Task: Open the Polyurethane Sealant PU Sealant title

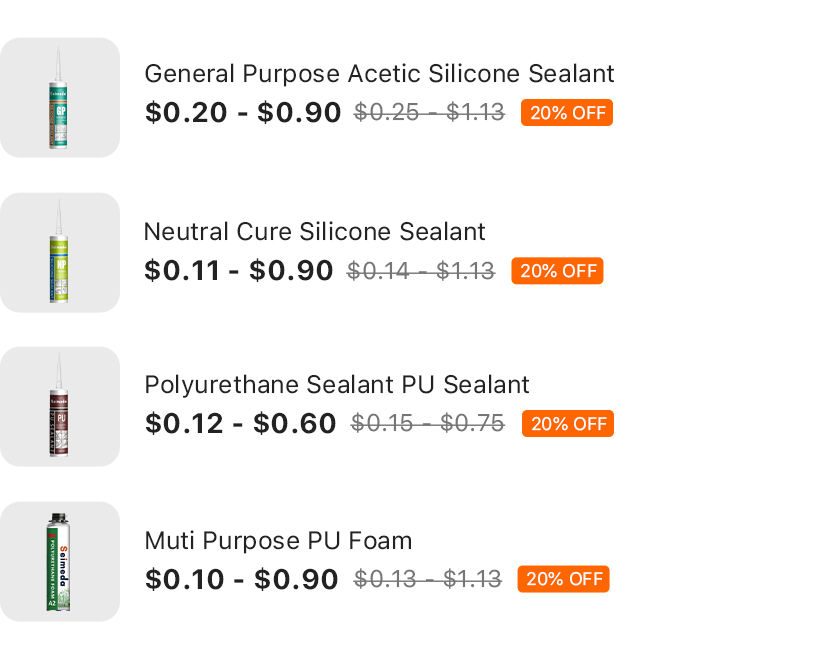Action: click(337, 385)
